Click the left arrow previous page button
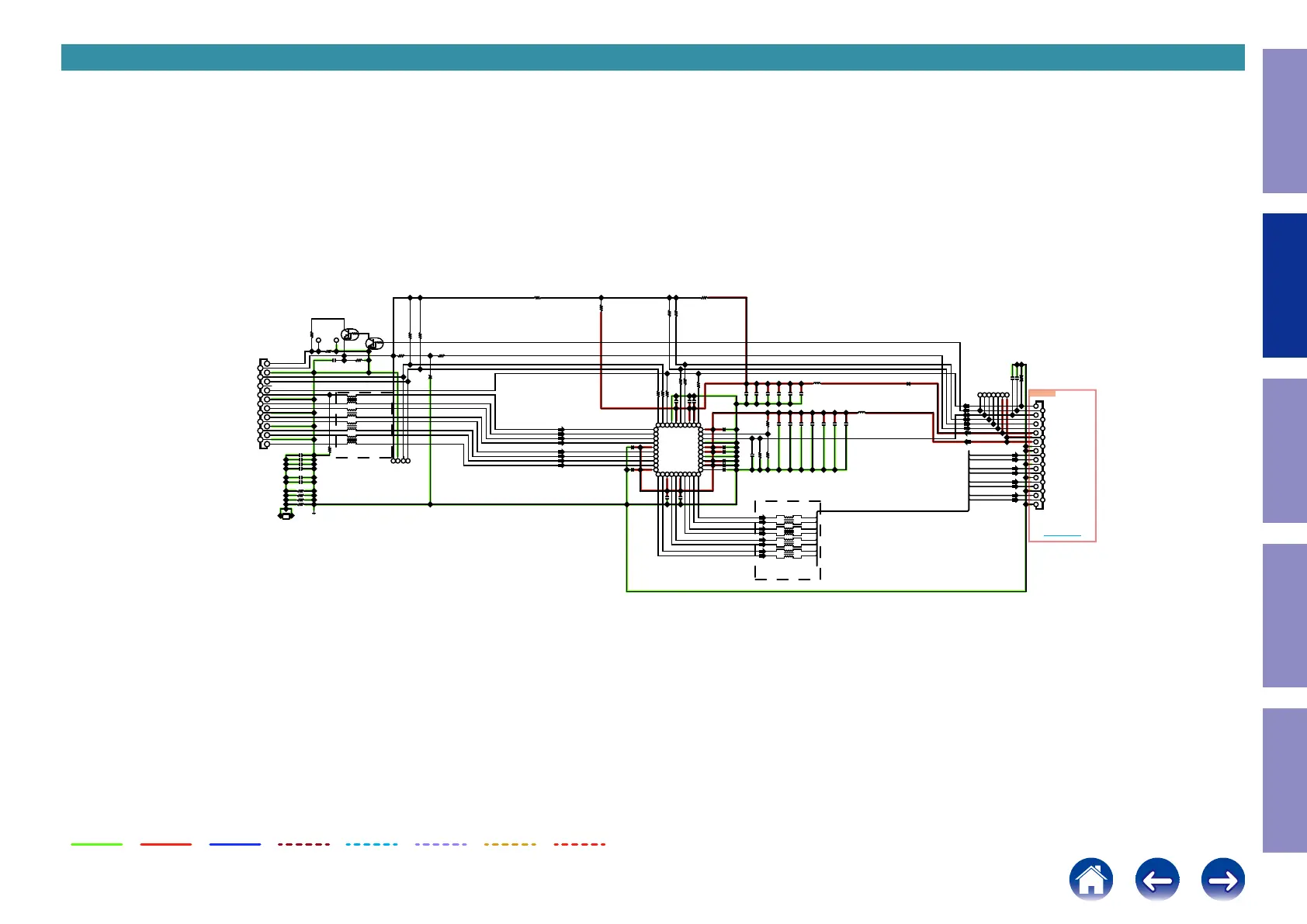The image size is (1307, 924). tap(1157, 879)
